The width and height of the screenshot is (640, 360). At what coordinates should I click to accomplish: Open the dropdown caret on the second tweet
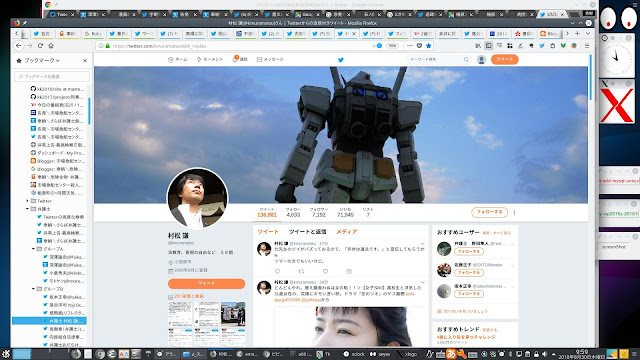[422, 282]
